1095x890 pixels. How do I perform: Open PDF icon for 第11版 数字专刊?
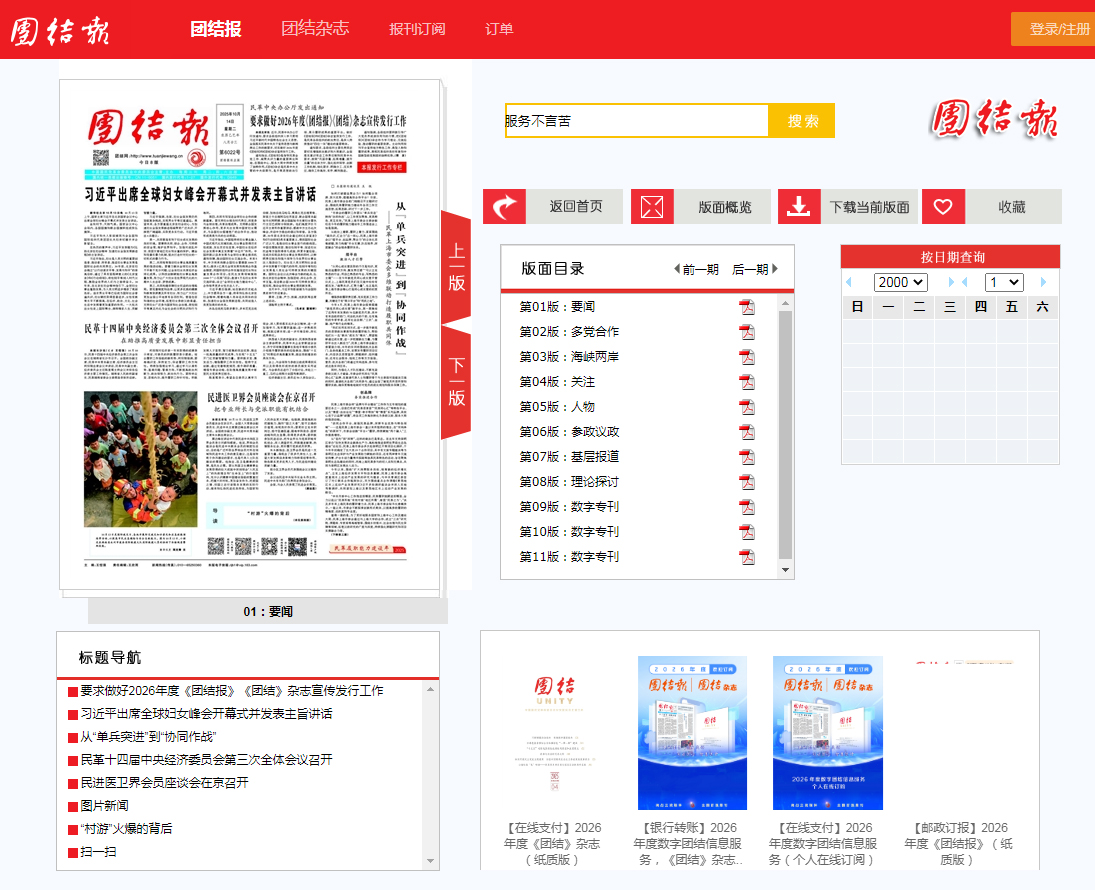pyautogui.click(x=747, y=557)
